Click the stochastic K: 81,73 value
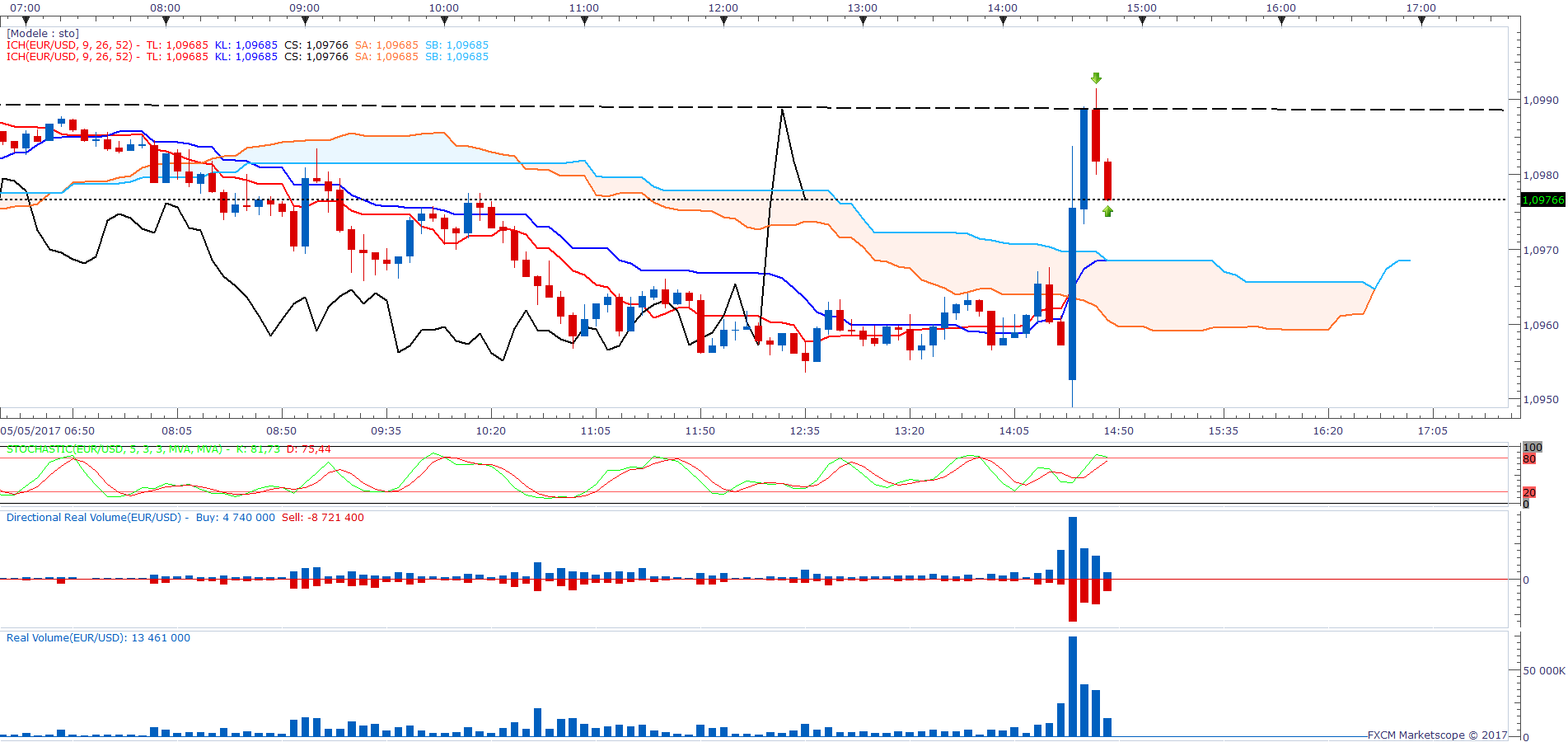This screenshot has height=742, width=1568. [258, 449]
